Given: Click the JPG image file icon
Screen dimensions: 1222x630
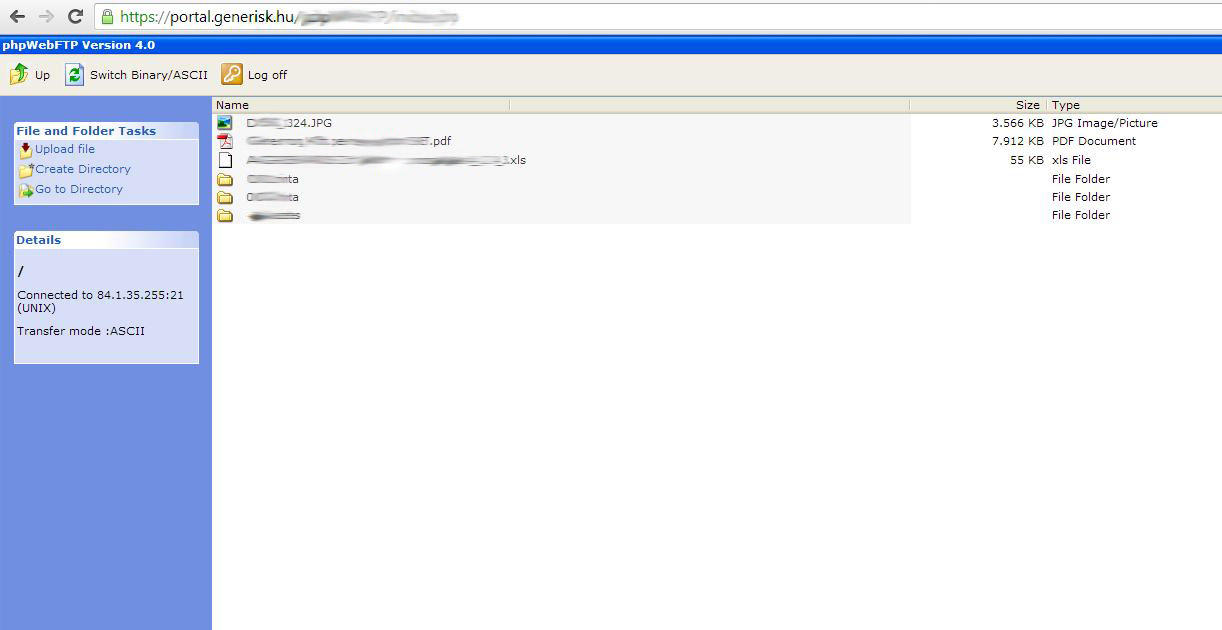Looking at the screenshot, I should tap(225, 123).
